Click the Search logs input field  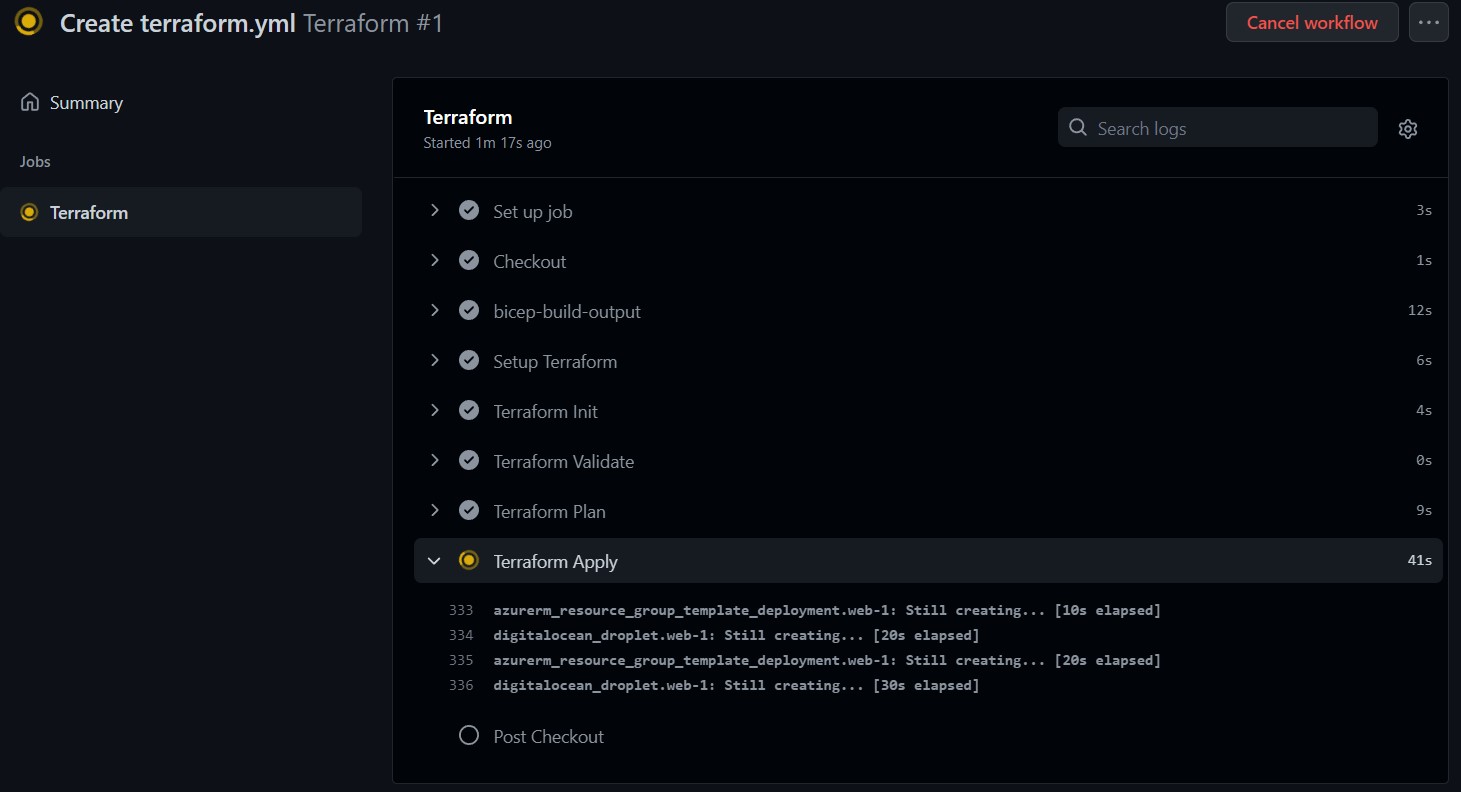[1218, 128]
